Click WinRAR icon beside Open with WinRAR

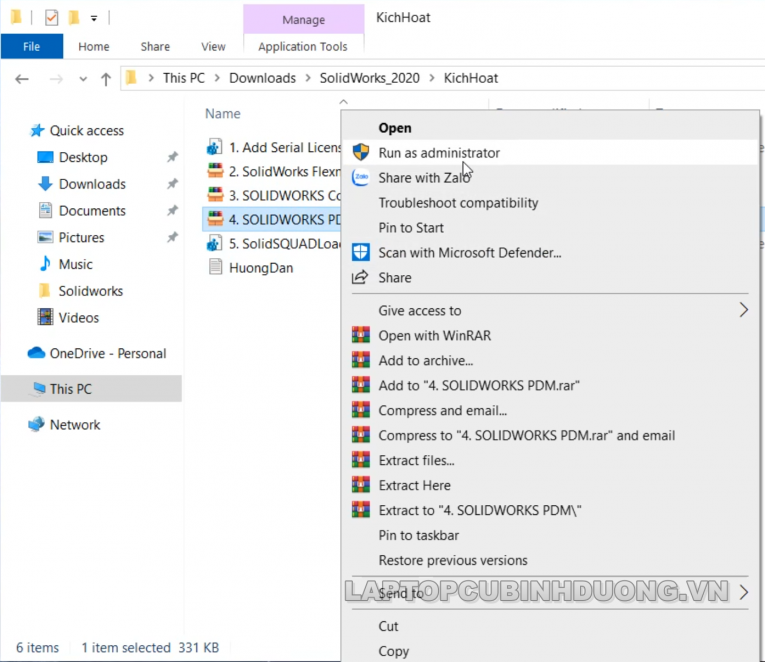click(361, 335)
